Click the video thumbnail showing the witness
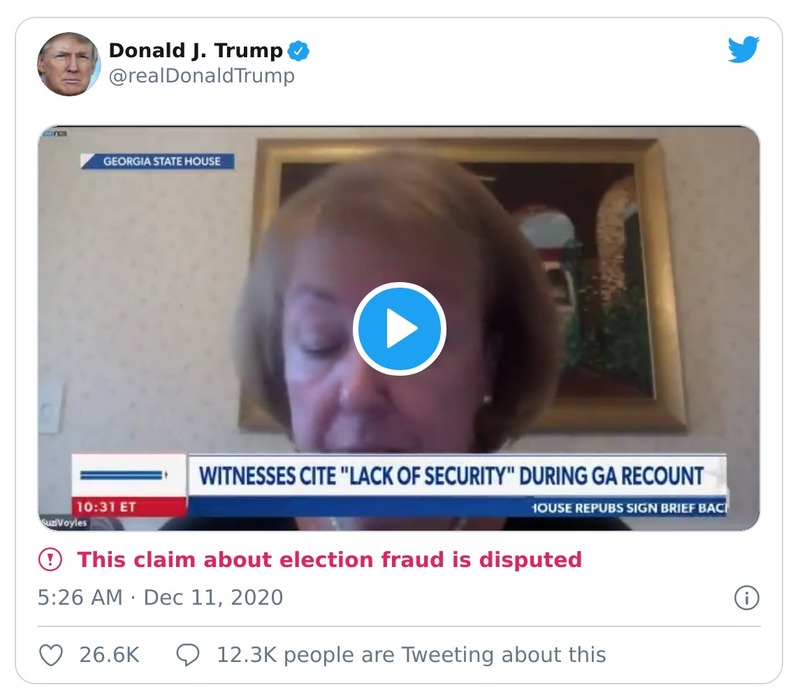 pos(400,324)
